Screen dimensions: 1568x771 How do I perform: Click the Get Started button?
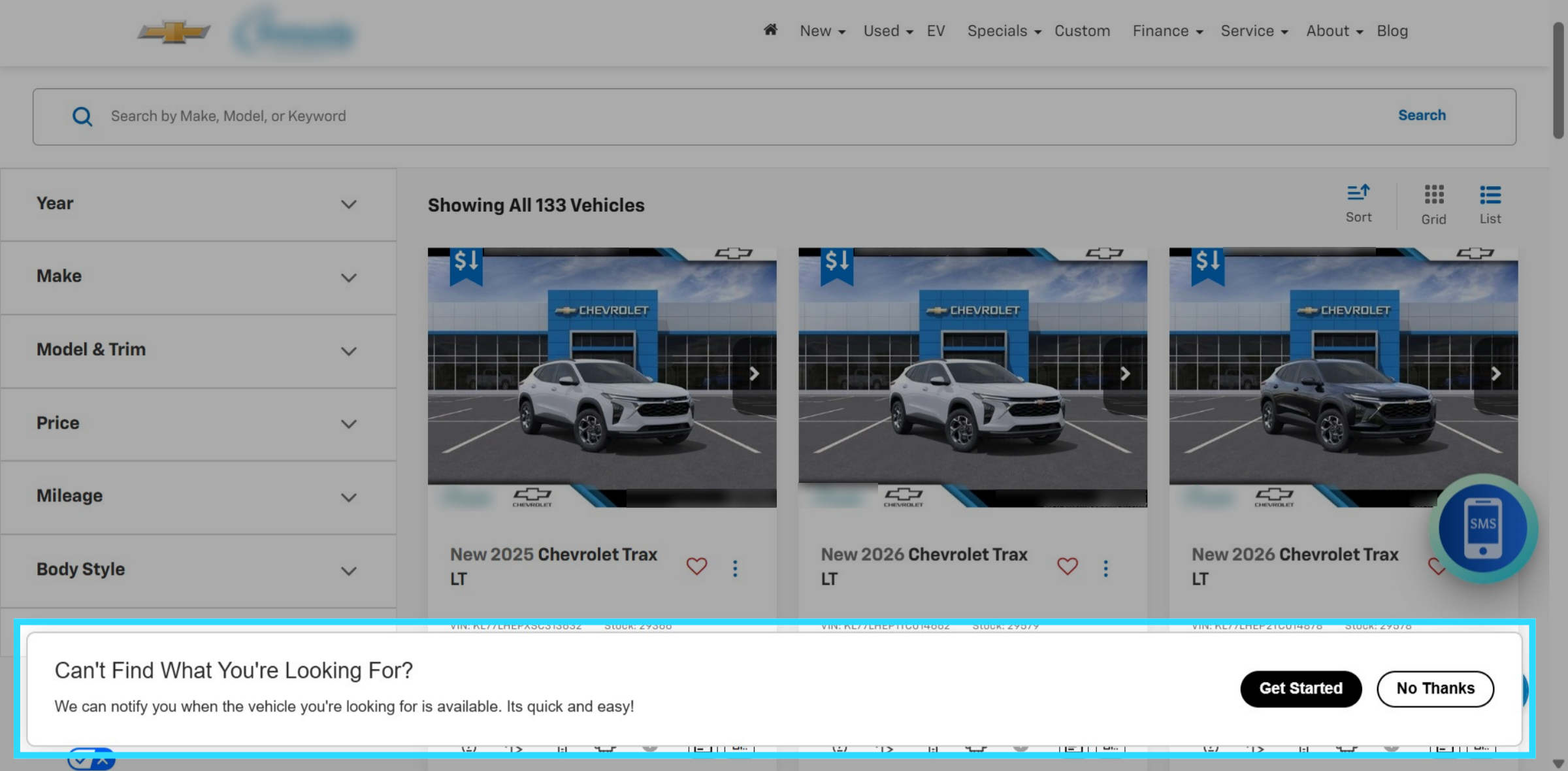point(1300,689)
